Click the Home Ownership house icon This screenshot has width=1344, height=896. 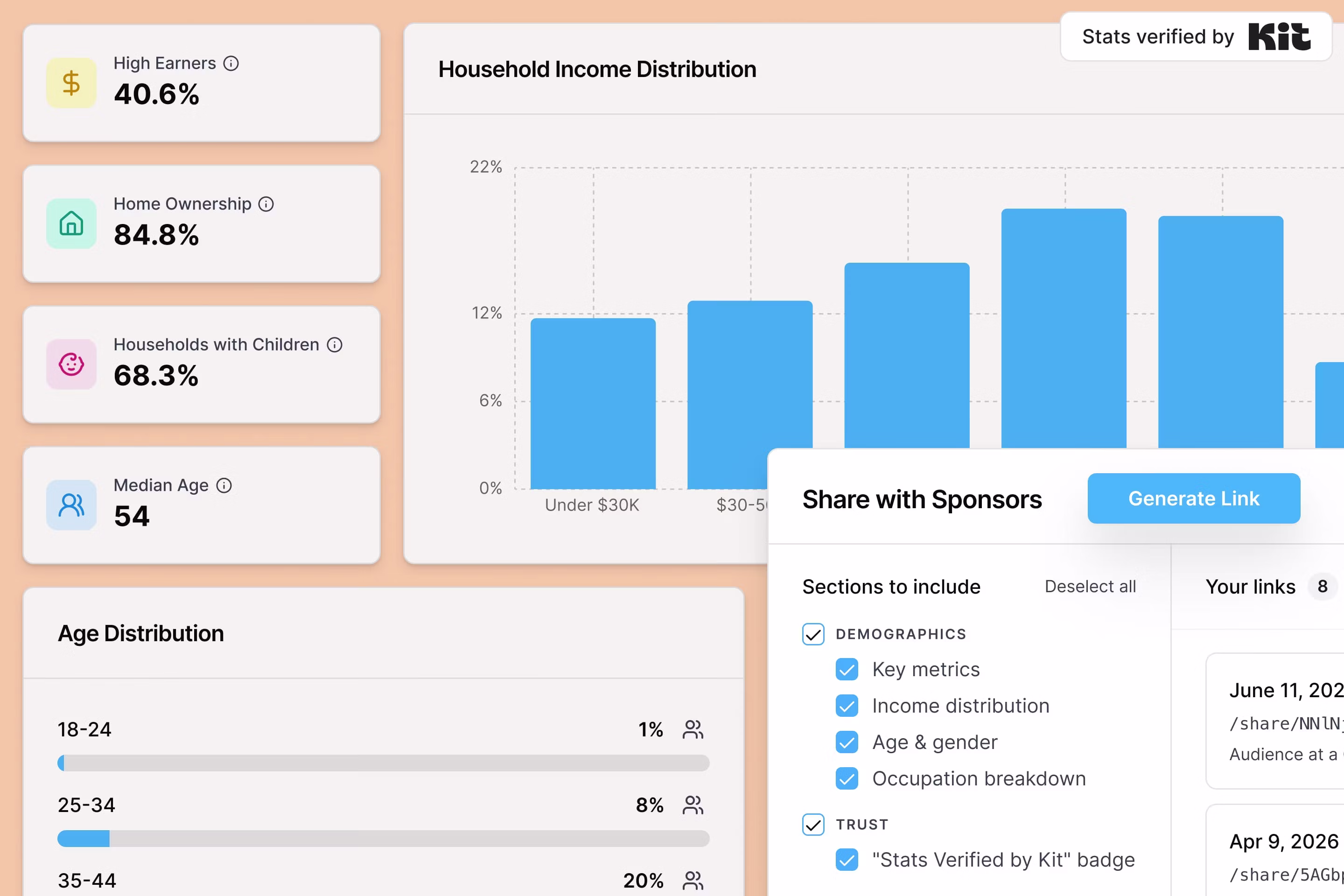click(x=71, y=224)
